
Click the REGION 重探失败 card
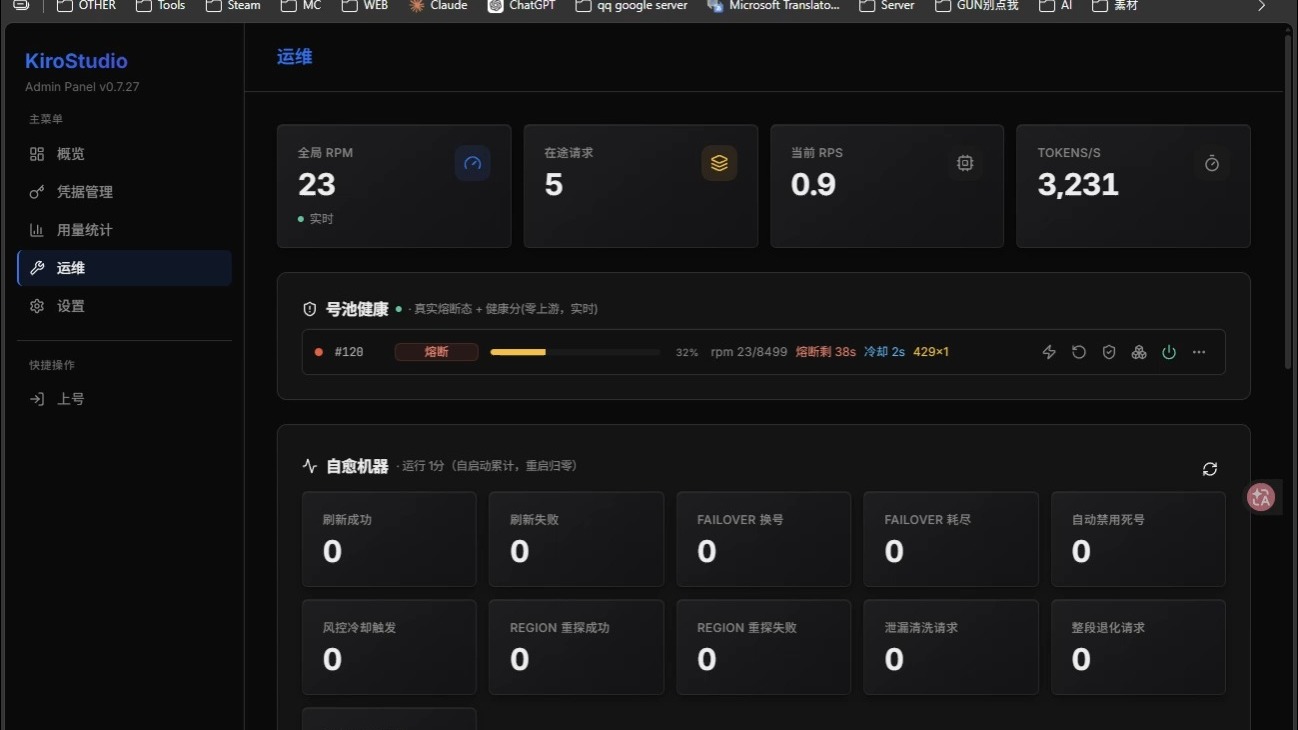(x=764, y=647)
